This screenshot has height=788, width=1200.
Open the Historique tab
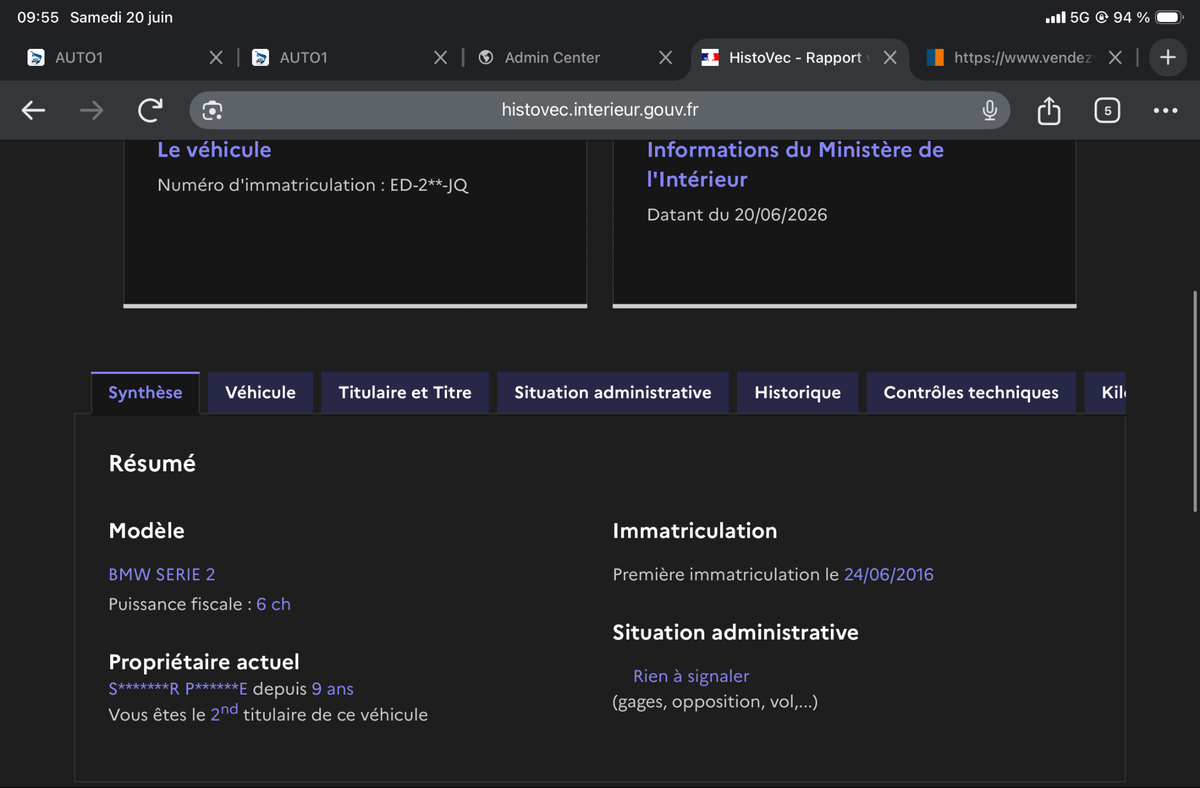click(797, 392)
